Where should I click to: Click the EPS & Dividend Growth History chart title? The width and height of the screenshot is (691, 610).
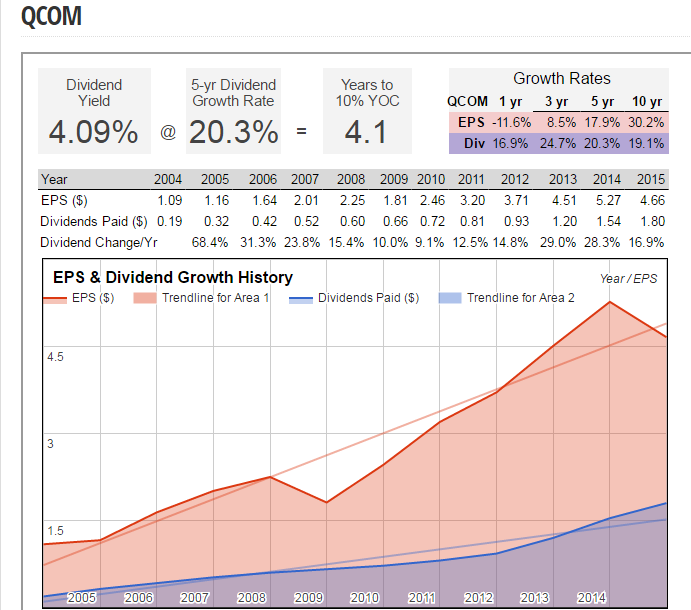173,277
